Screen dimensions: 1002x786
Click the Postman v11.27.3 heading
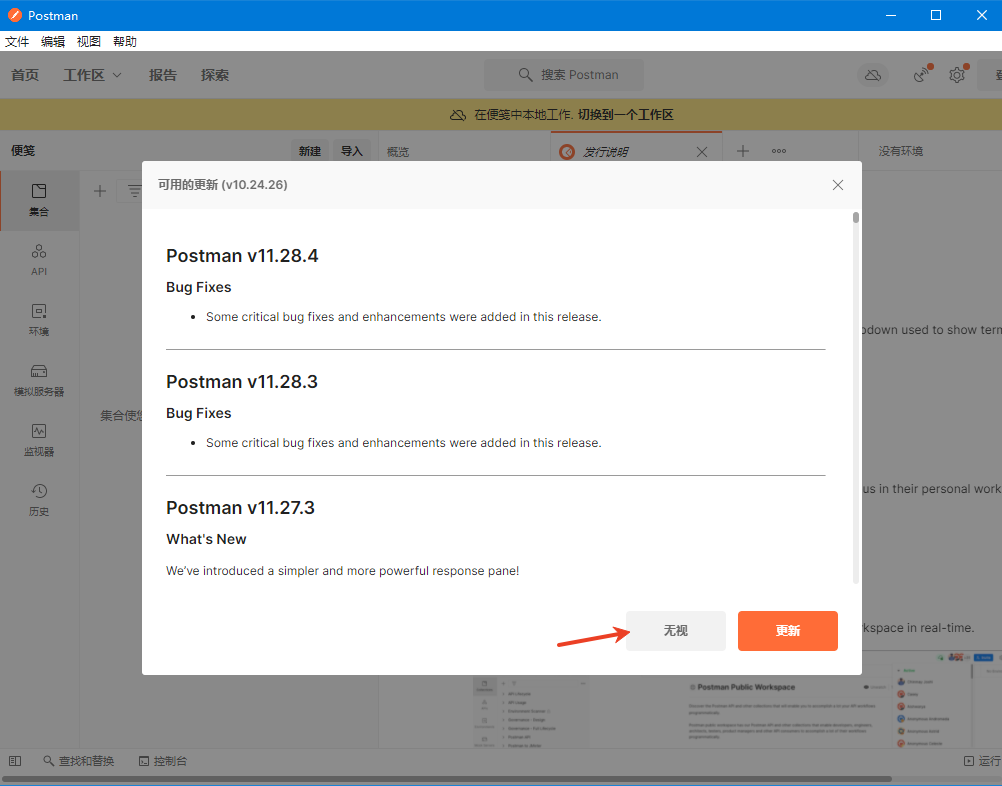(x=240, y=507)
